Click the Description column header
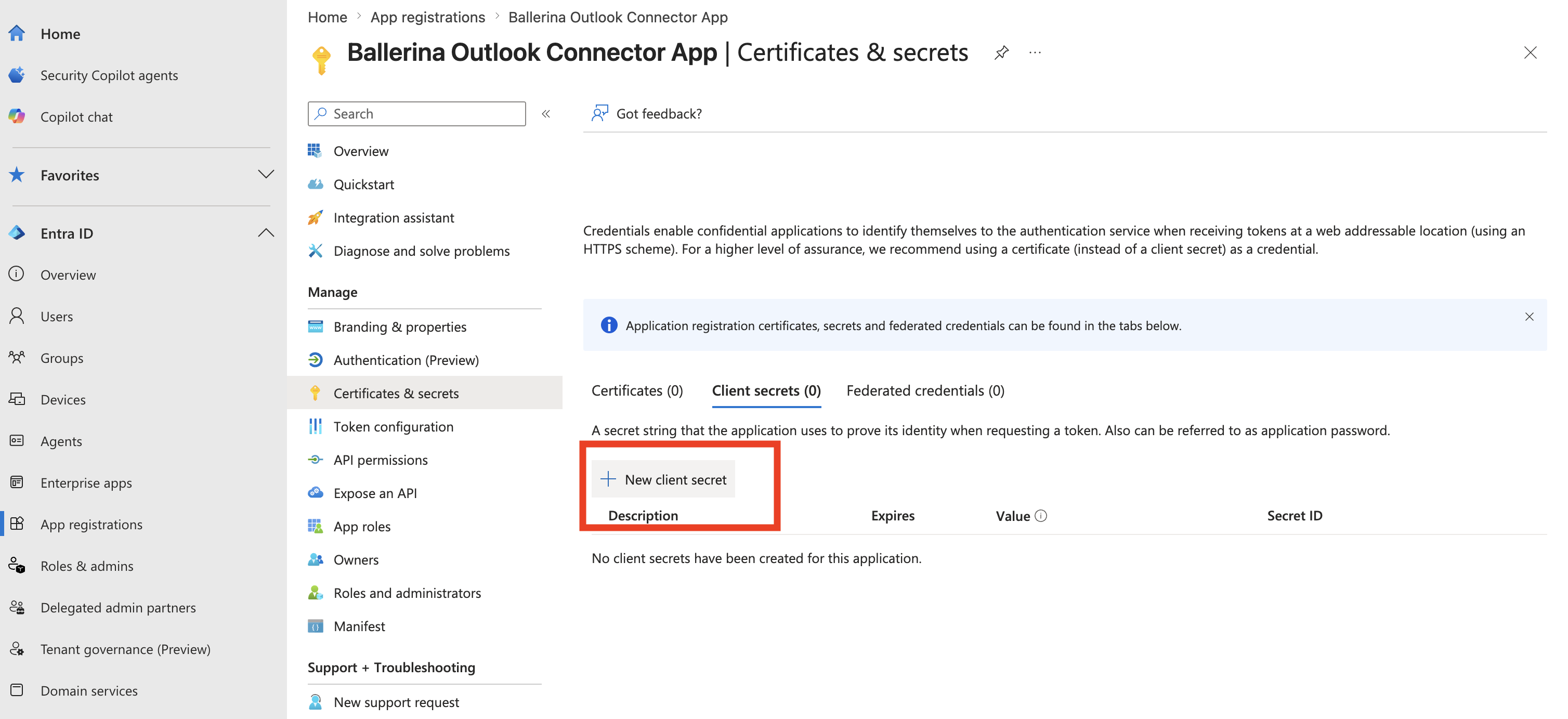Image resolution: width=1568 pixels, height=719 pixels. point(643,516)
